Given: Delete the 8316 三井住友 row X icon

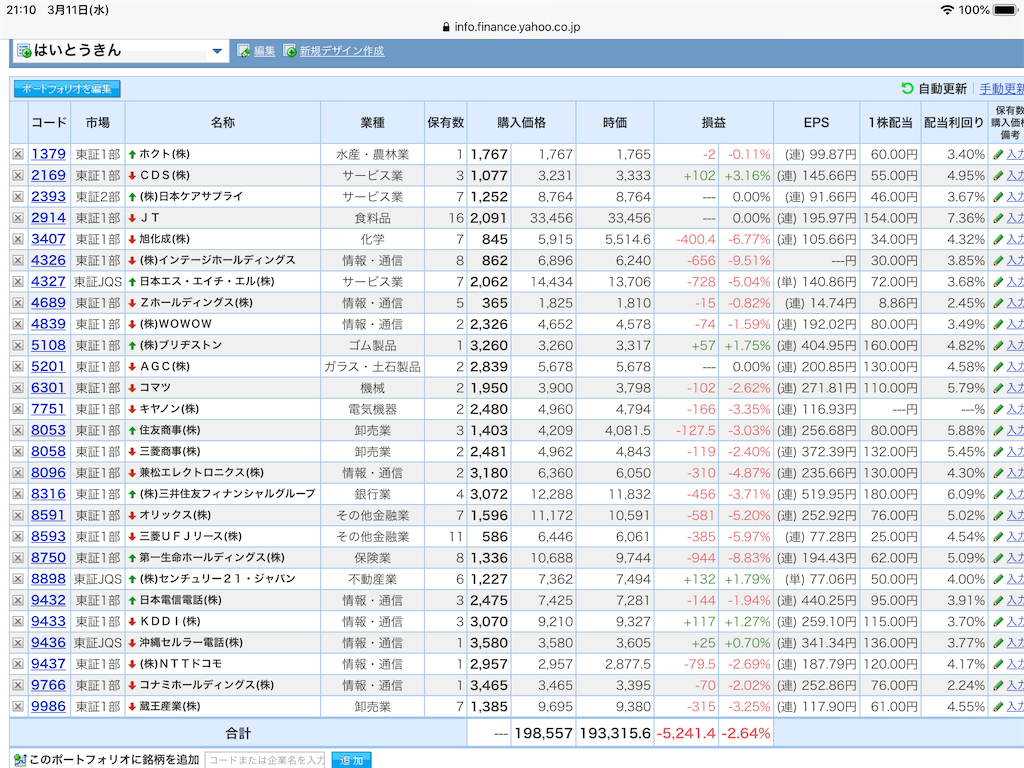Looking at the screenshot, I should pos(18,494).
